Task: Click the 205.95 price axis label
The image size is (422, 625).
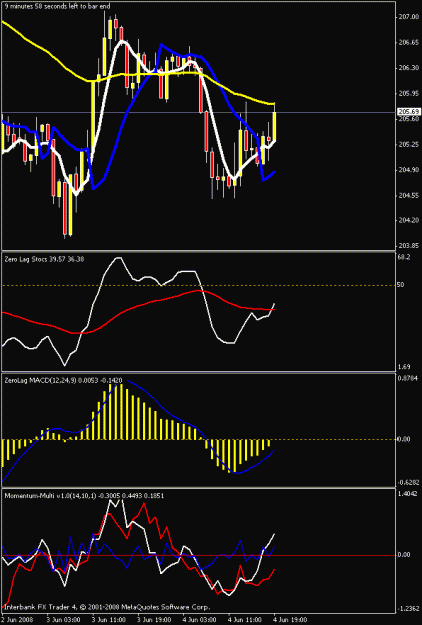Action: (x=408, y=94)
